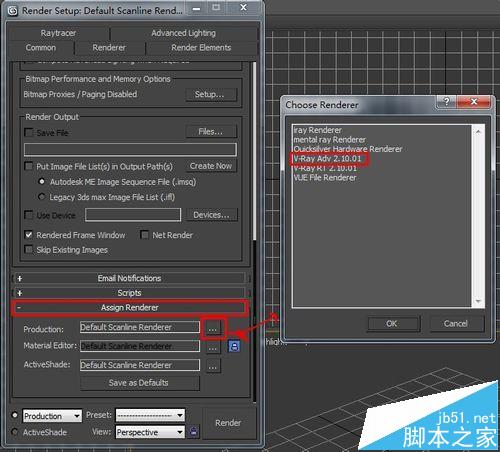Open the Advanced Lighting tab
Image resolution: width=500 pixels, height=452 pixels.
tap(183, 33)
